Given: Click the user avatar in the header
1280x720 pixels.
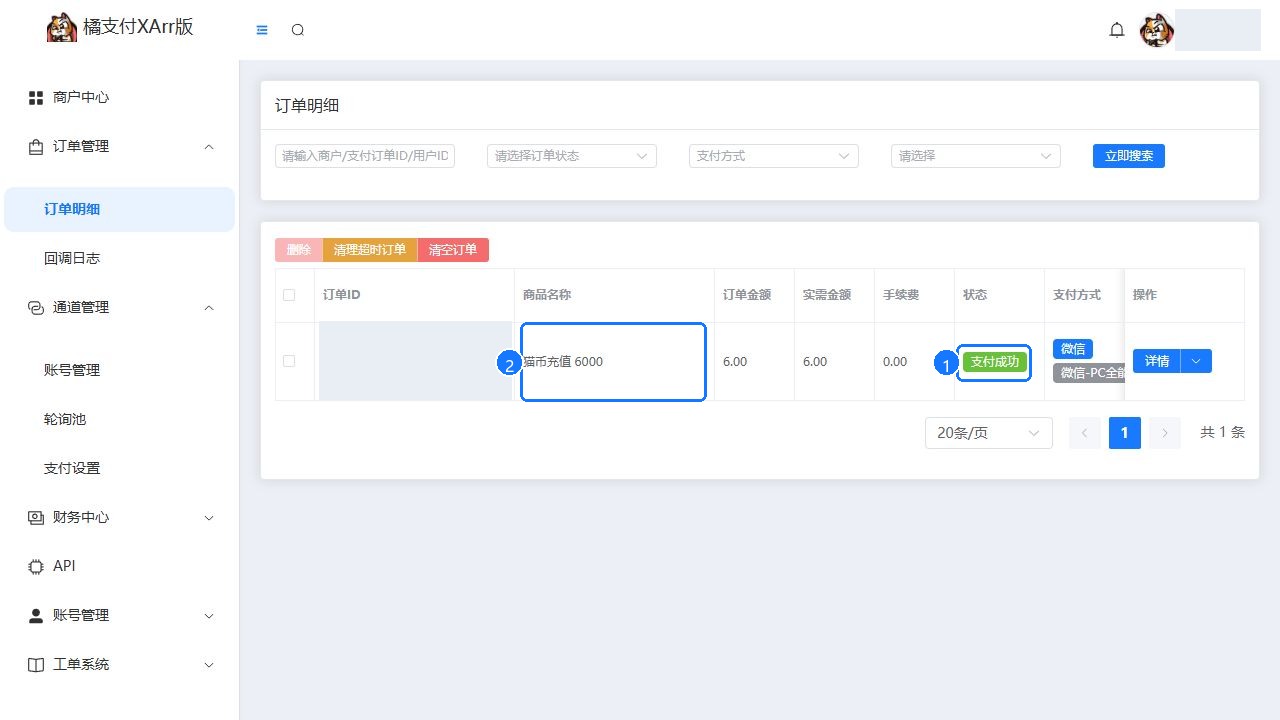Looking at the screenshot, I should click(1157, 31).
